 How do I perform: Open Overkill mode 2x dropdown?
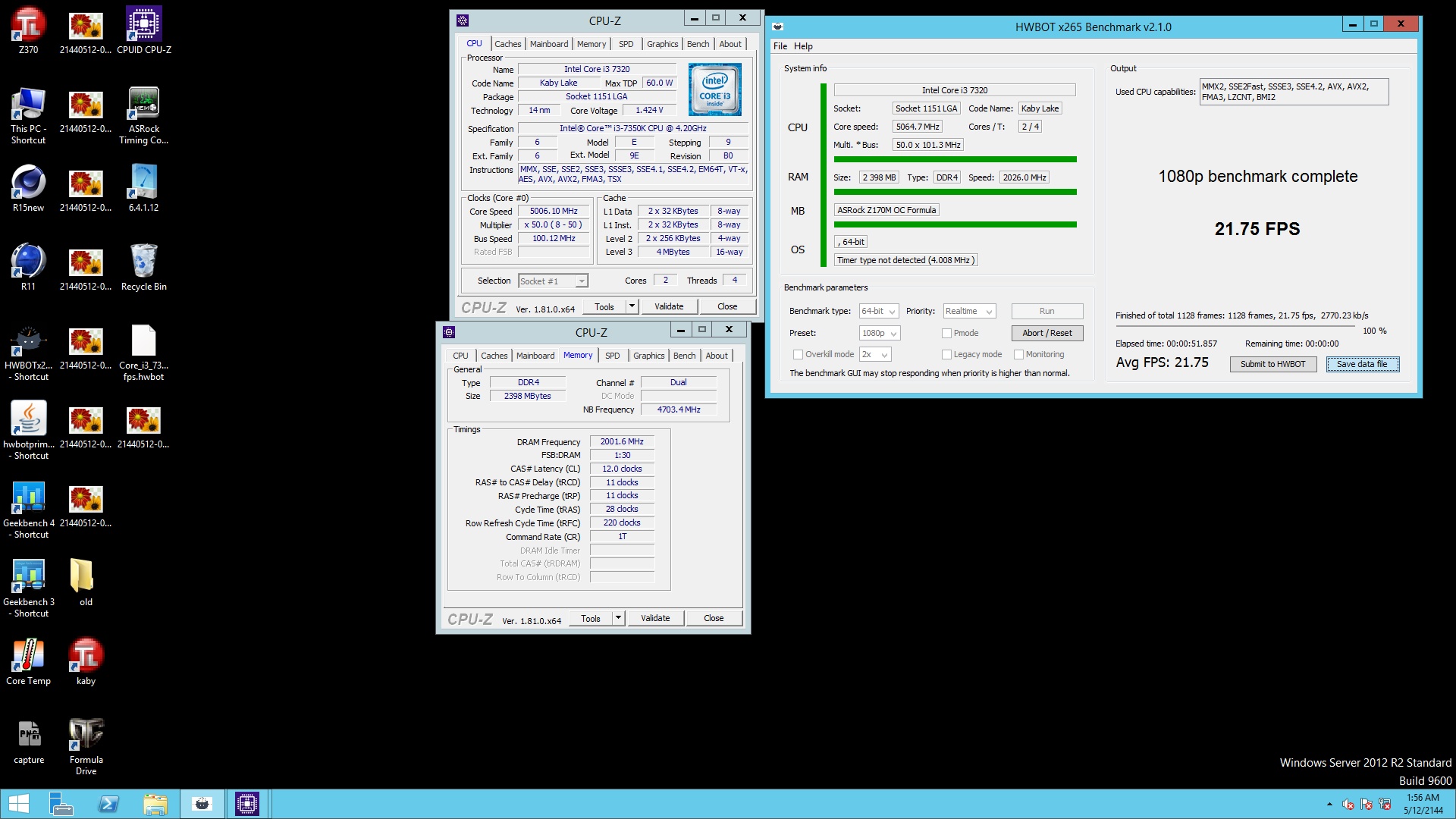pos(875,354)
